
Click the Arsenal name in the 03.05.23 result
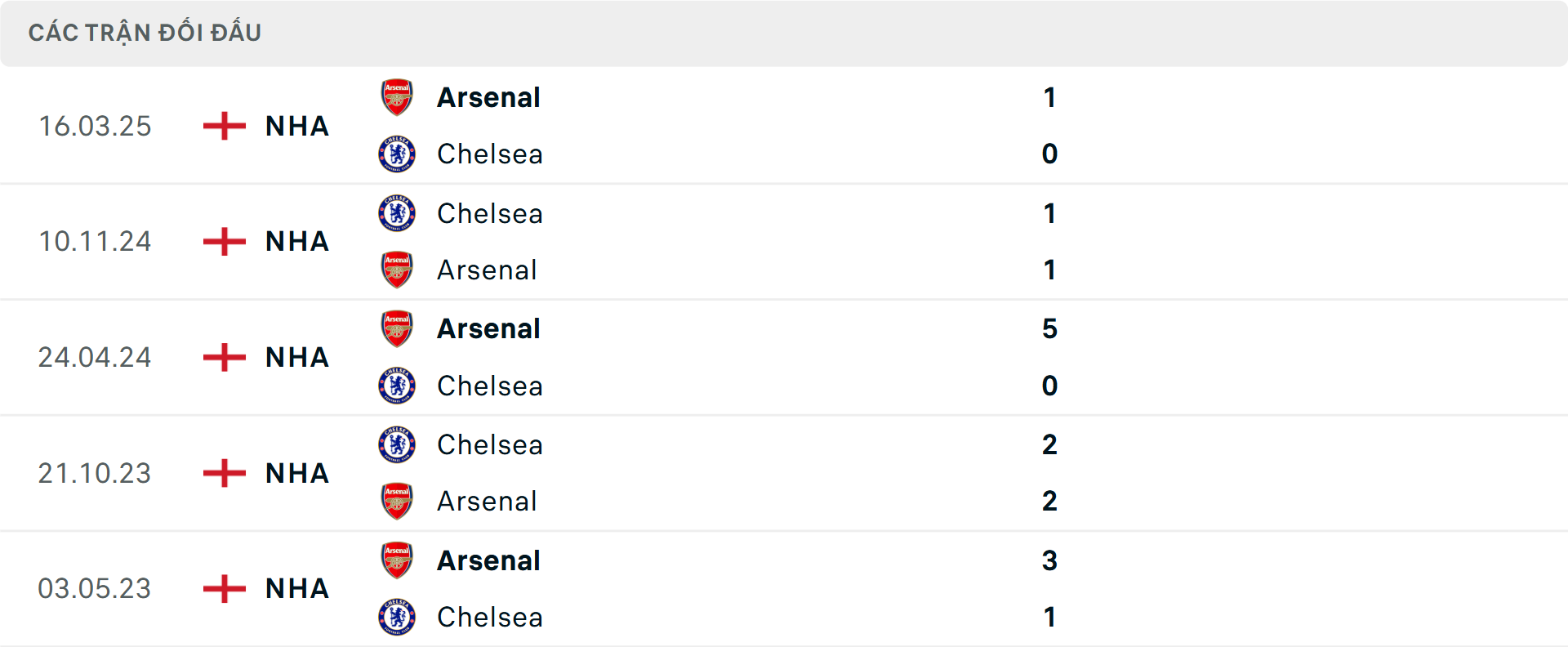(x=488, y=560)
